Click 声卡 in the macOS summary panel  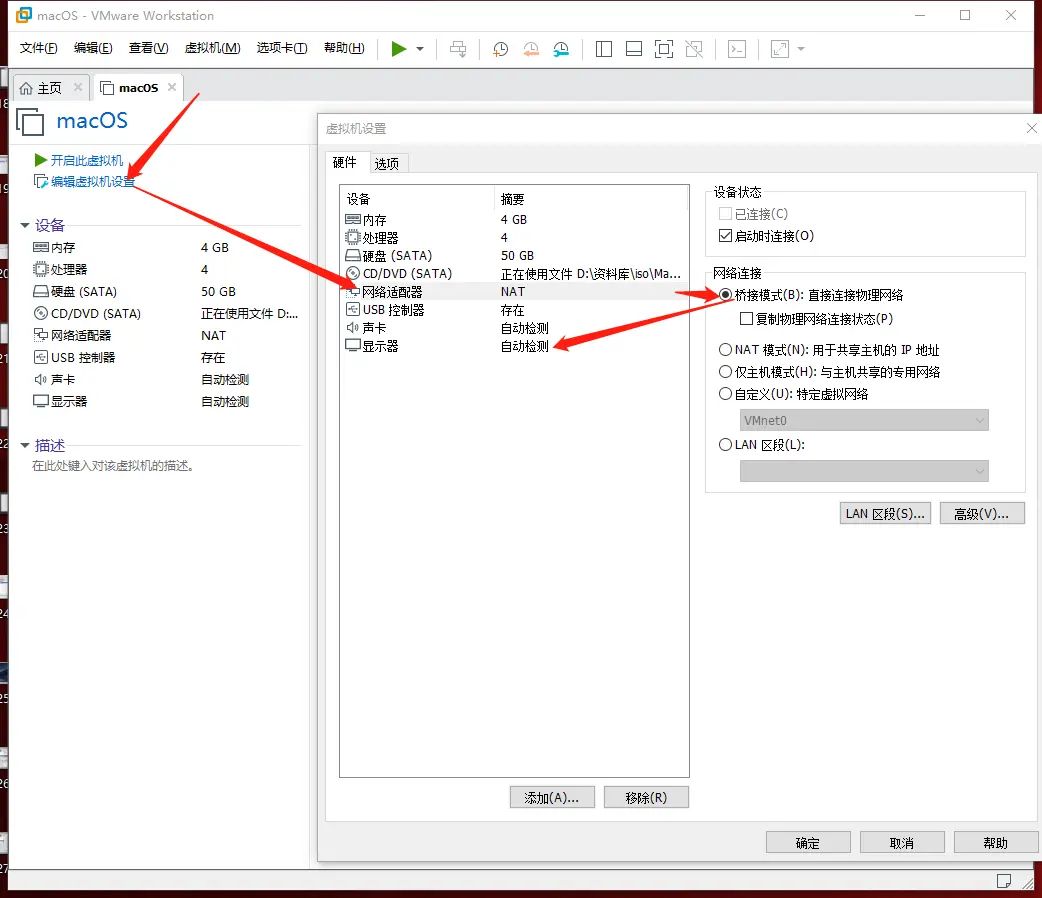(54, 379)
